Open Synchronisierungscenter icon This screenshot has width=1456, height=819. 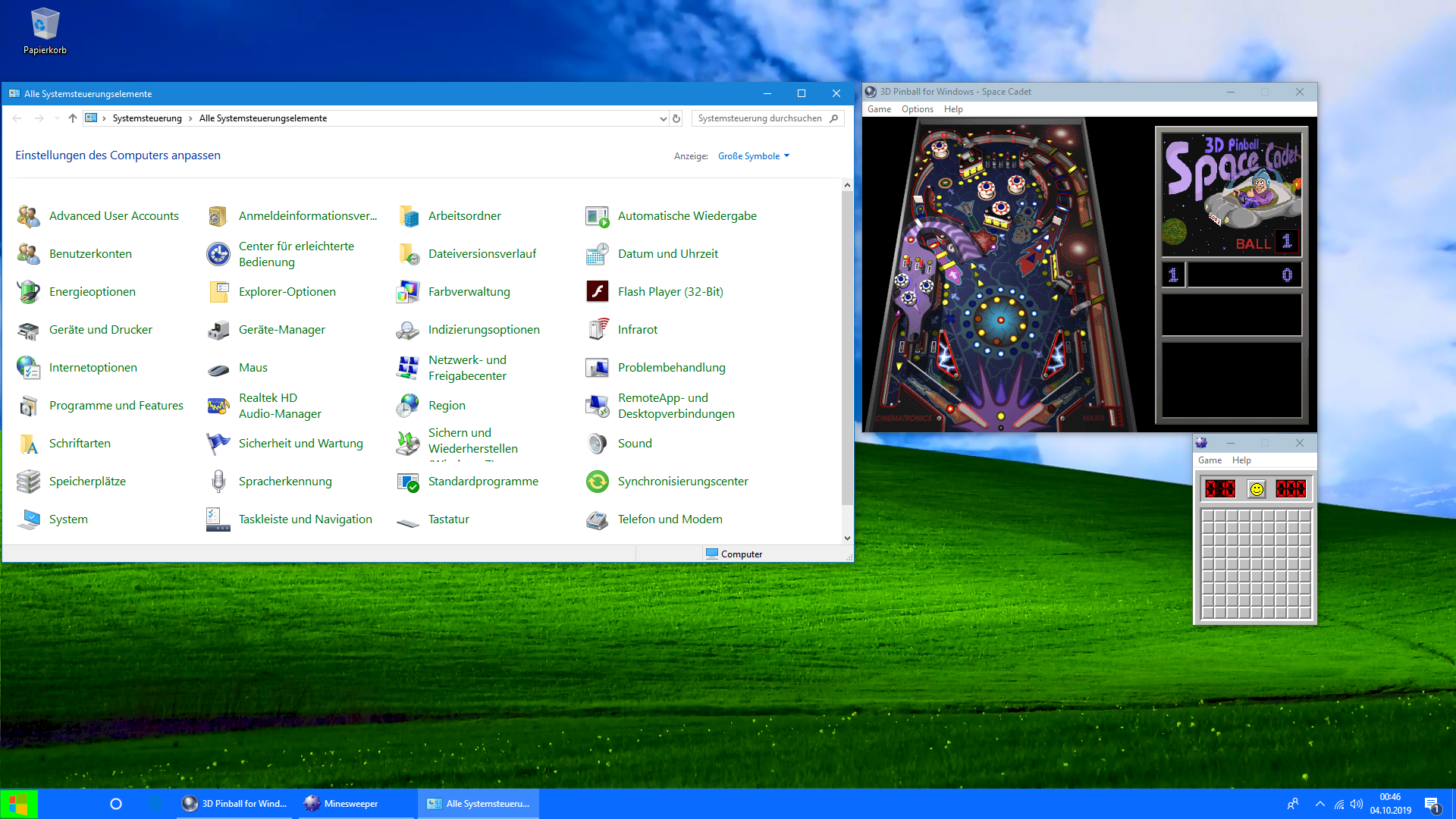tap(598, 482)
